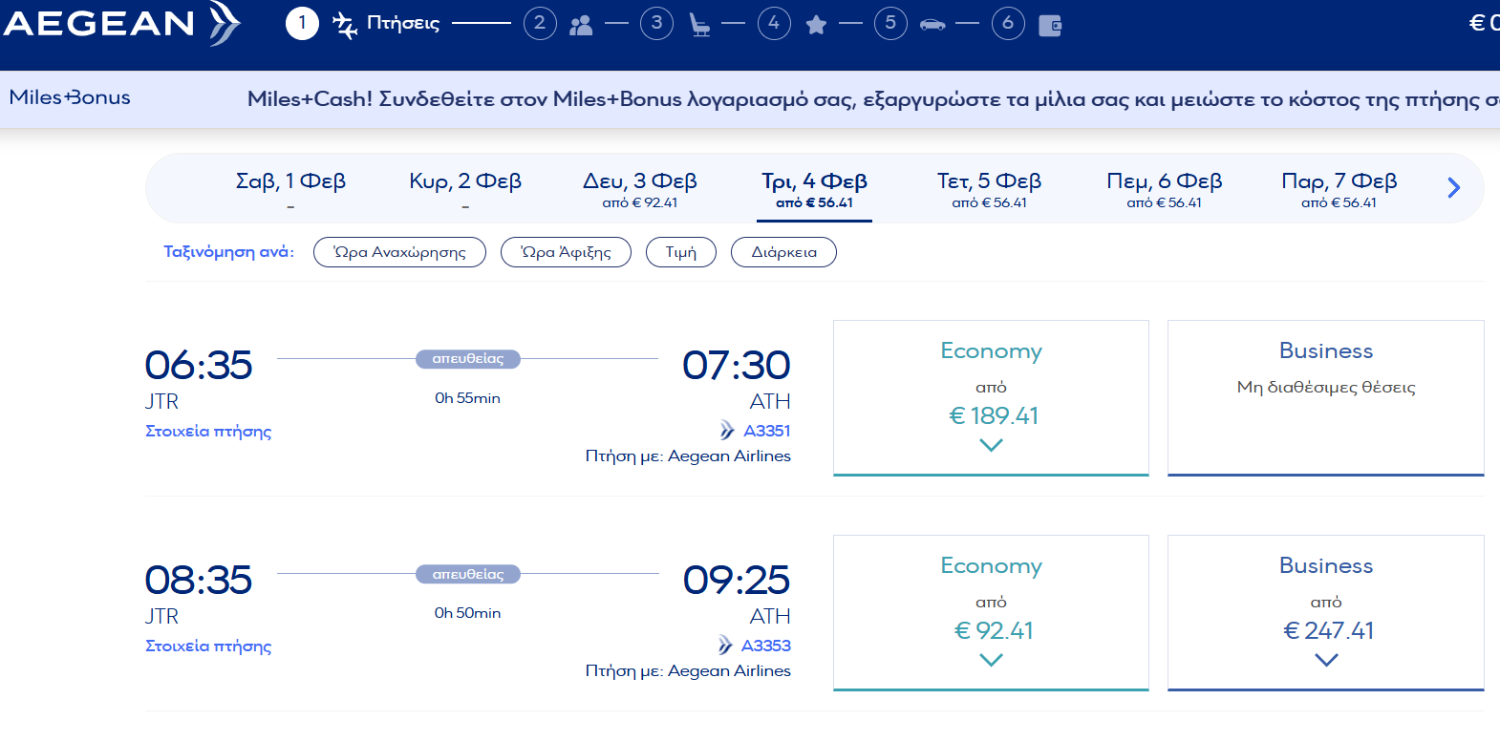Expand Business fare € 247.41 chevron
The width and height of the screenshot is (1500, 742).
(1326, 660)
